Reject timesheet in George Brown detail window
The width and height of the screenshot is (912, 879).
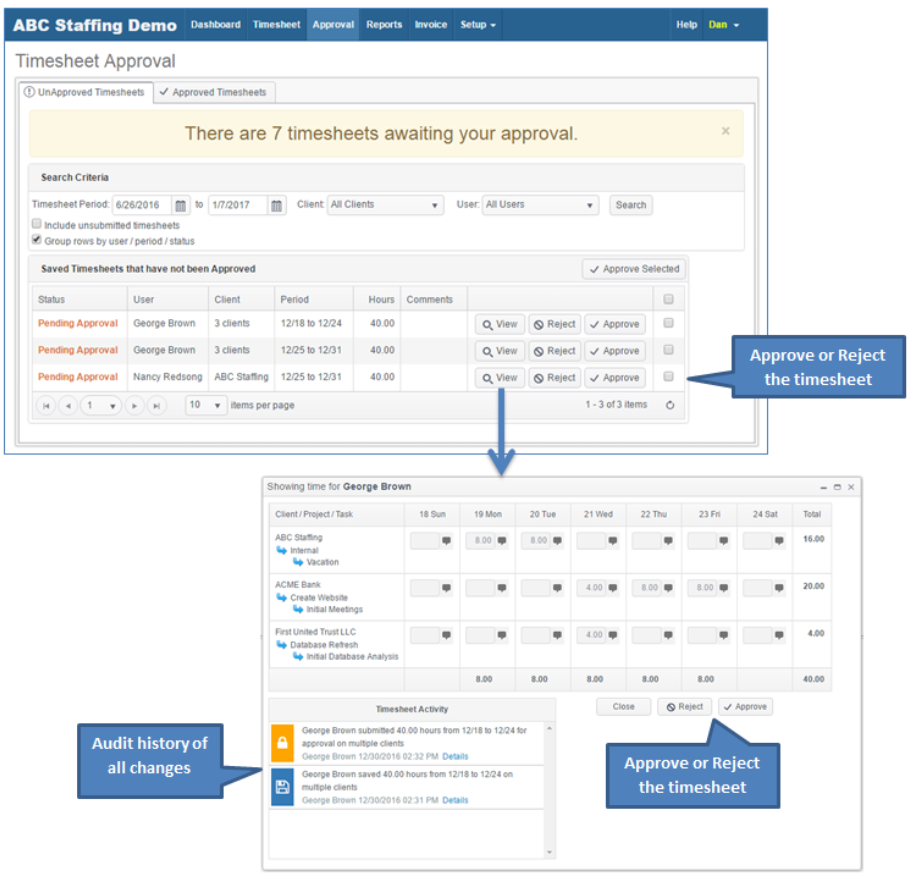(685, 707)
